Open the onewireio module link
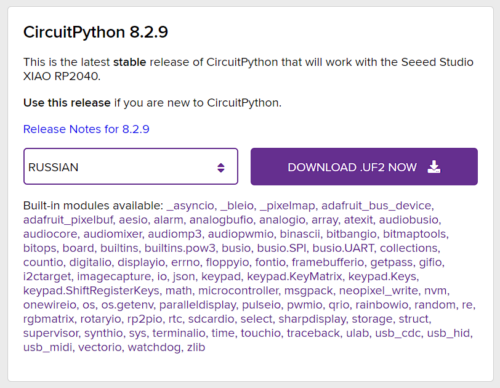Screen dimensions: 500x388 click(50, 305)
